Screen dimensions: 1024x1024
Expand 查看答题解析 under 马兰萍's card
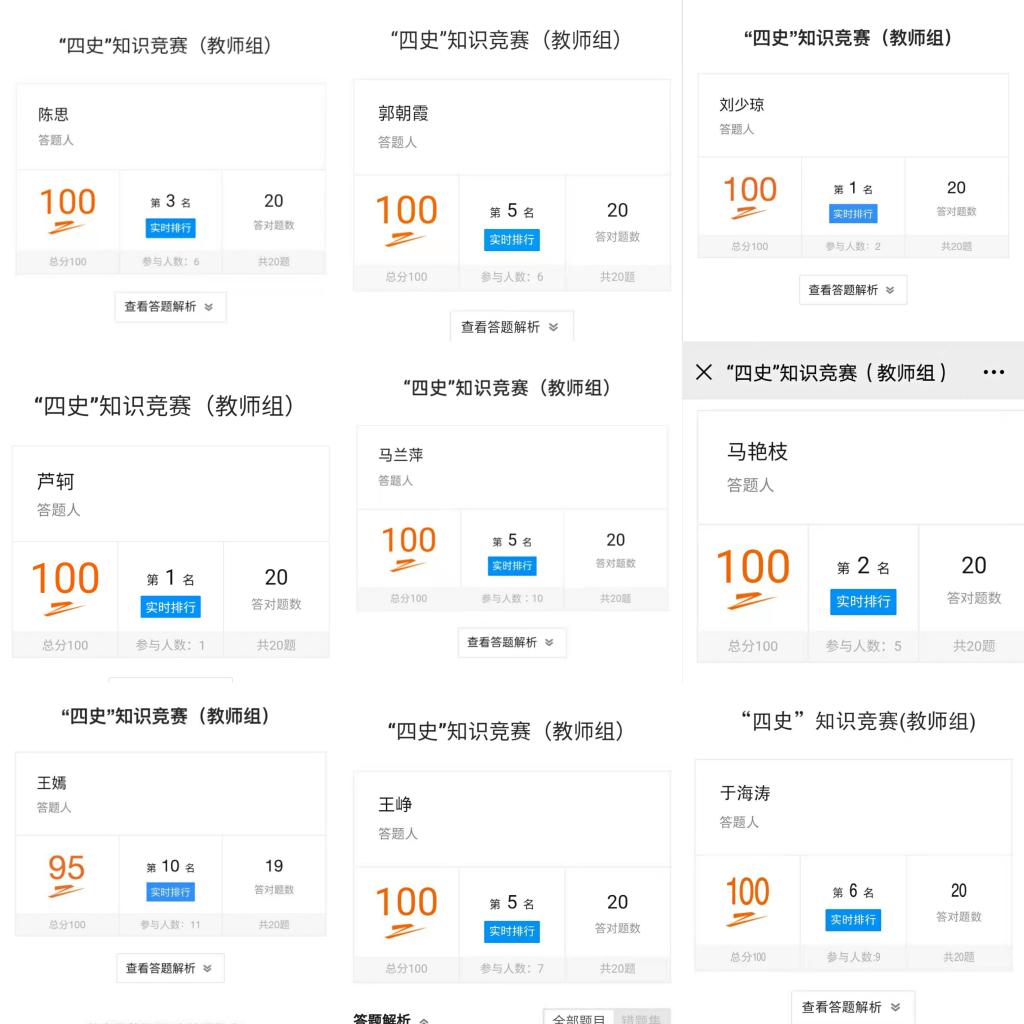coord(512,643)
